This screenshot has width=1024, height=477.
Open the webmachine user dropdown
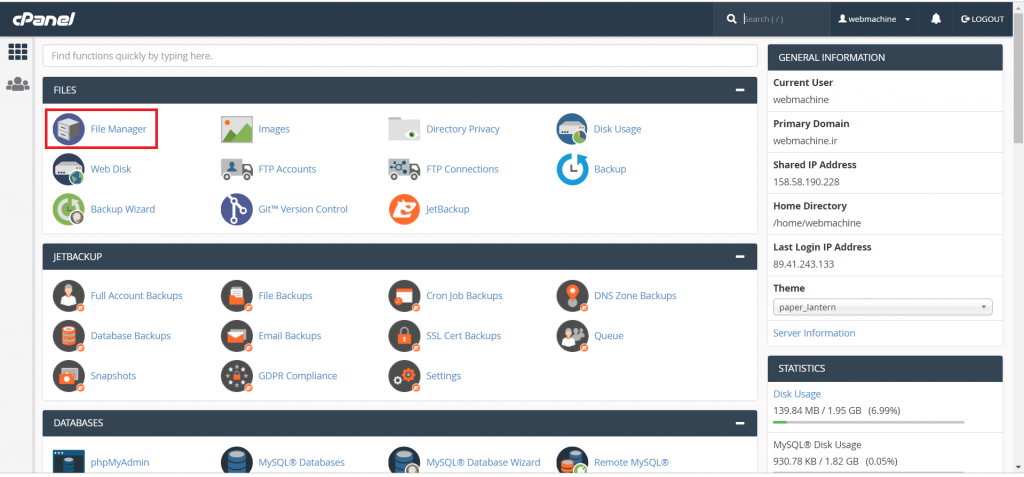pyautogui.click(x=874, y=19)
